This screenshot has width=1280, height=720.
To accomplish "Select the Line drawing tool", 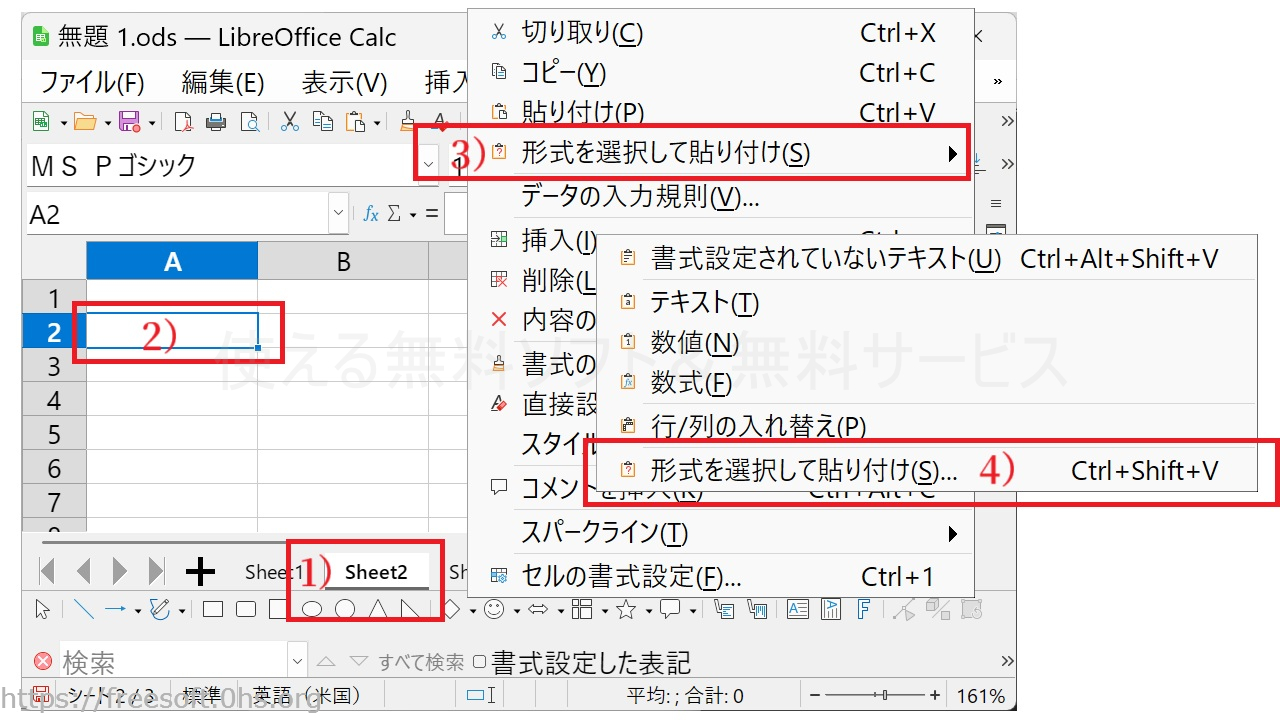I will (83, 609).
